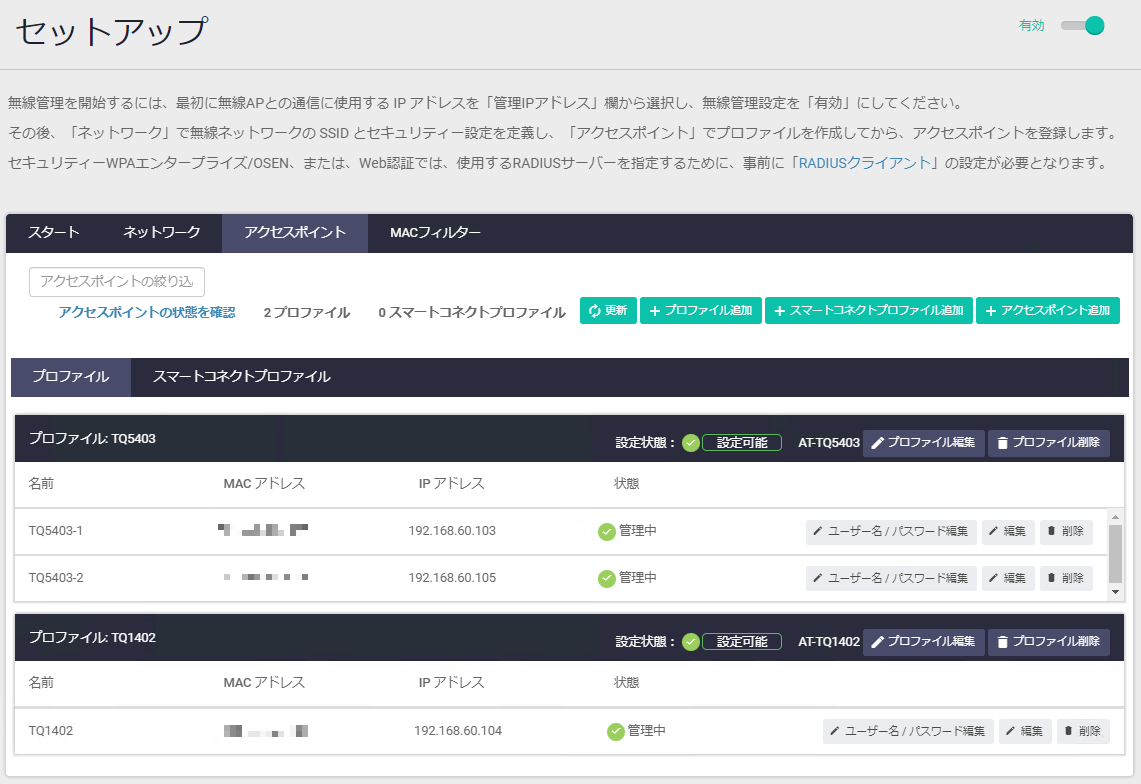1141x784 pixels.
Task: Click アクセスポイント追加 plus button
Action: (x=1047, y=311)
